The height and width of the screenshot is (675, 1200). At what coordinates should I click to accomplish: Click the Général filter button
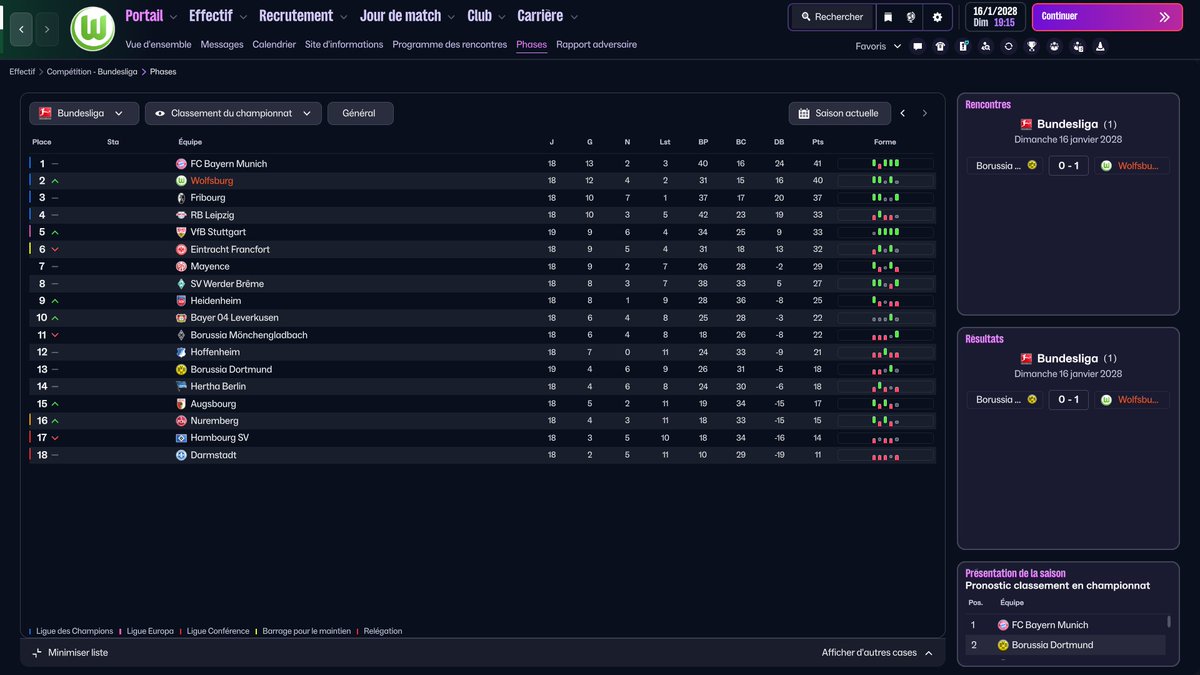click(x=360, y=114)
